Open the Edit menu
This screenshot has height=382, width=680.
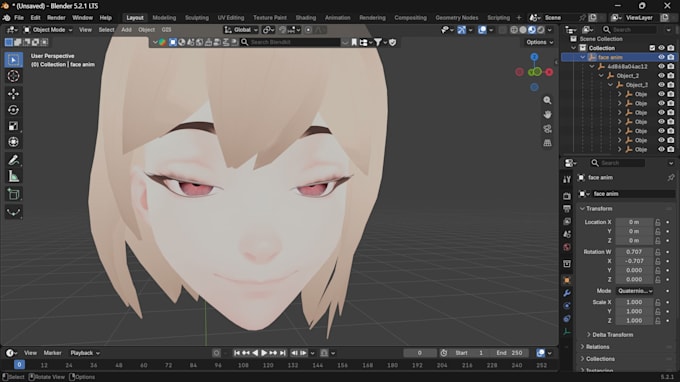pos(35,18)
